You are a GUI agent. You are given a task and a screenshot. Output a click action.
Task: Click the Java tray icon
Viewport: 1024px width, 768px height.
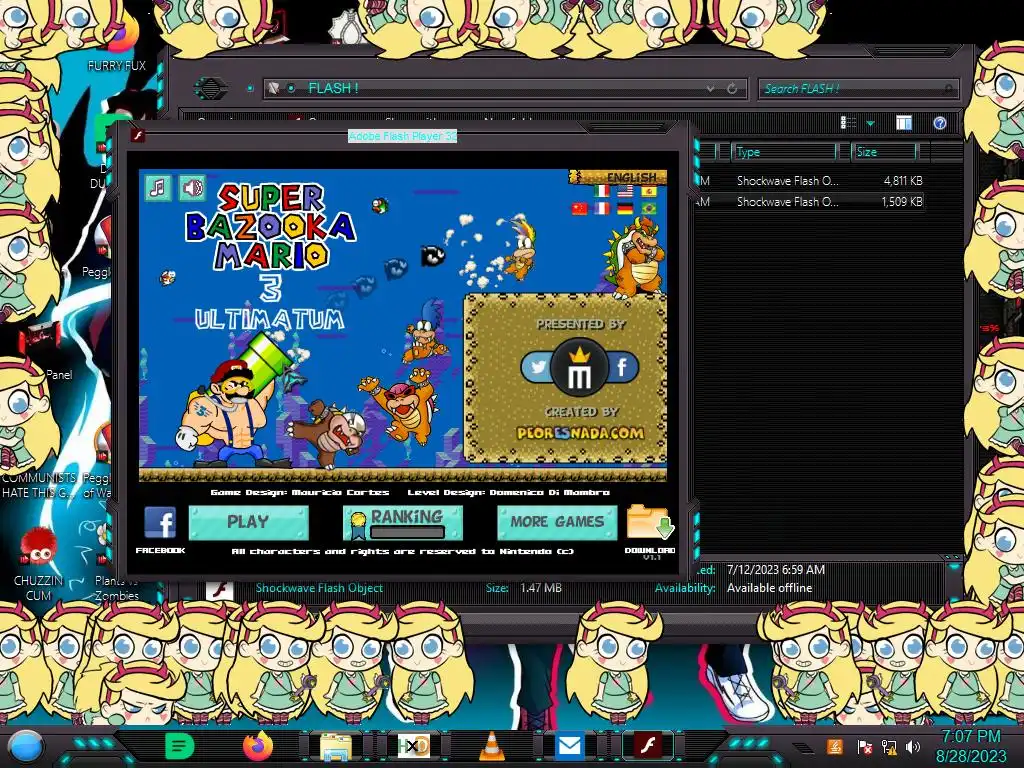click(834, 746)
